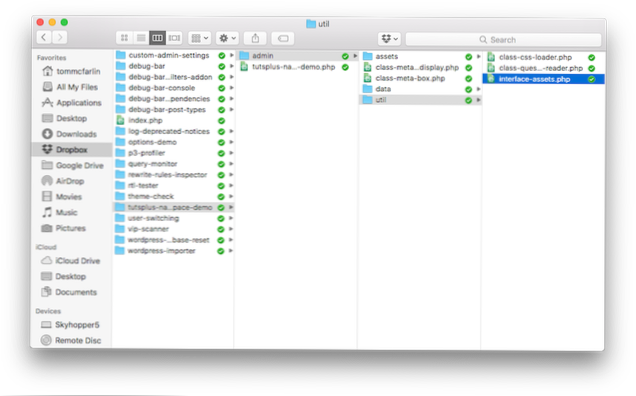Select Remote Disc device
The height and width of the screenshot is (396, 636).
pos(72,340)
